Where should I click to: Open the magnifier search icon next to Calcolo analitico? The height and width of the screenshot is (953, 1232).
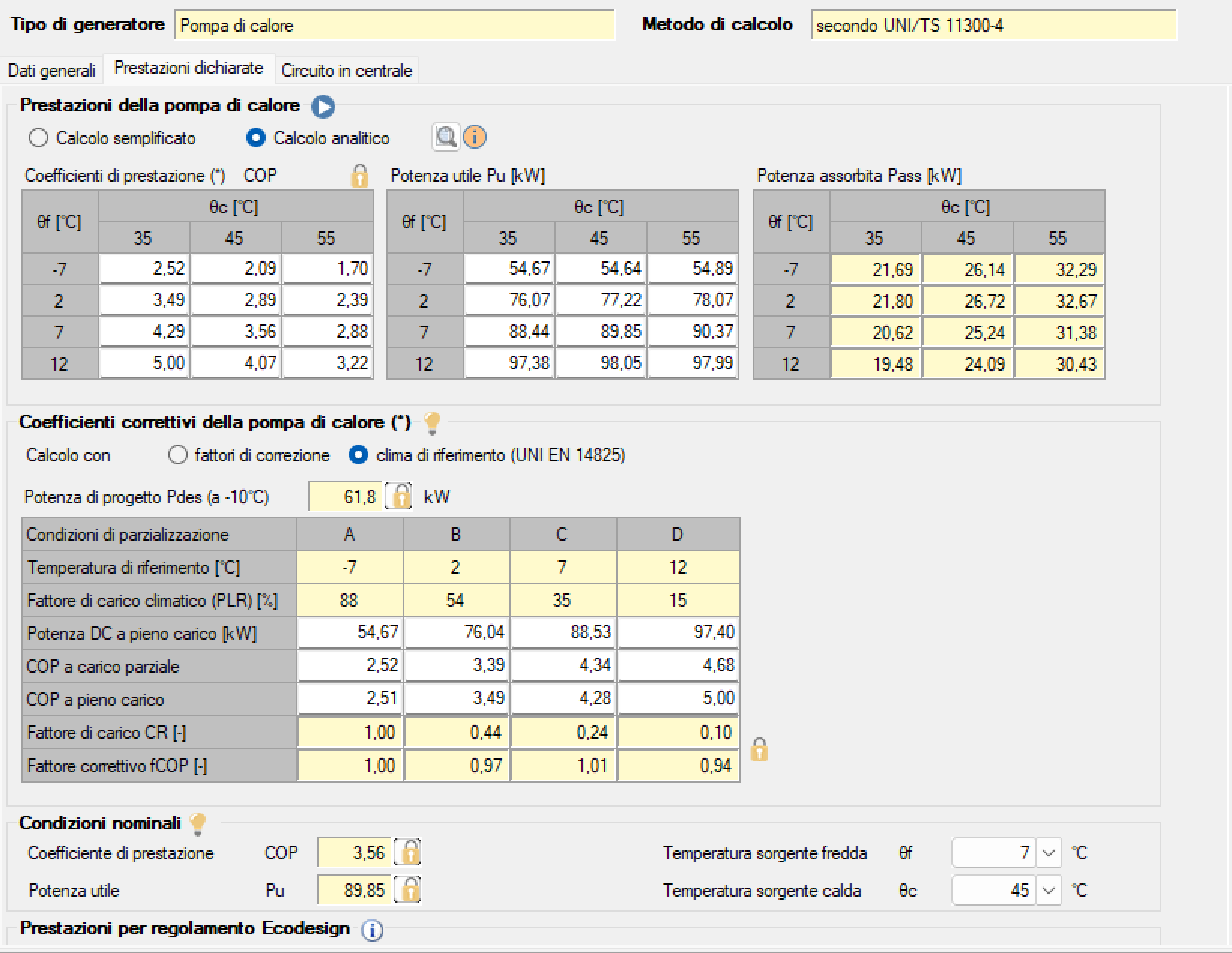(446, 137)
